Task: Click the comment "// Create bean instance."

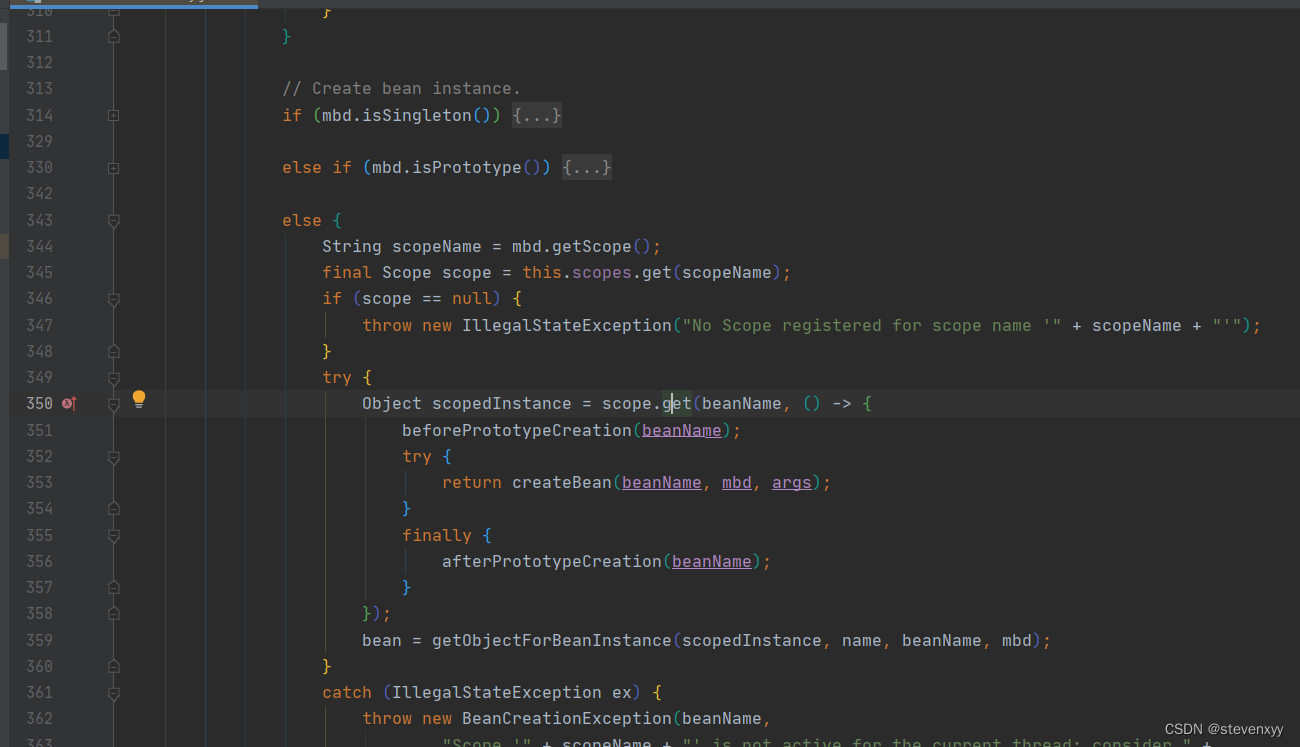Action: click(x=401, y=89)
